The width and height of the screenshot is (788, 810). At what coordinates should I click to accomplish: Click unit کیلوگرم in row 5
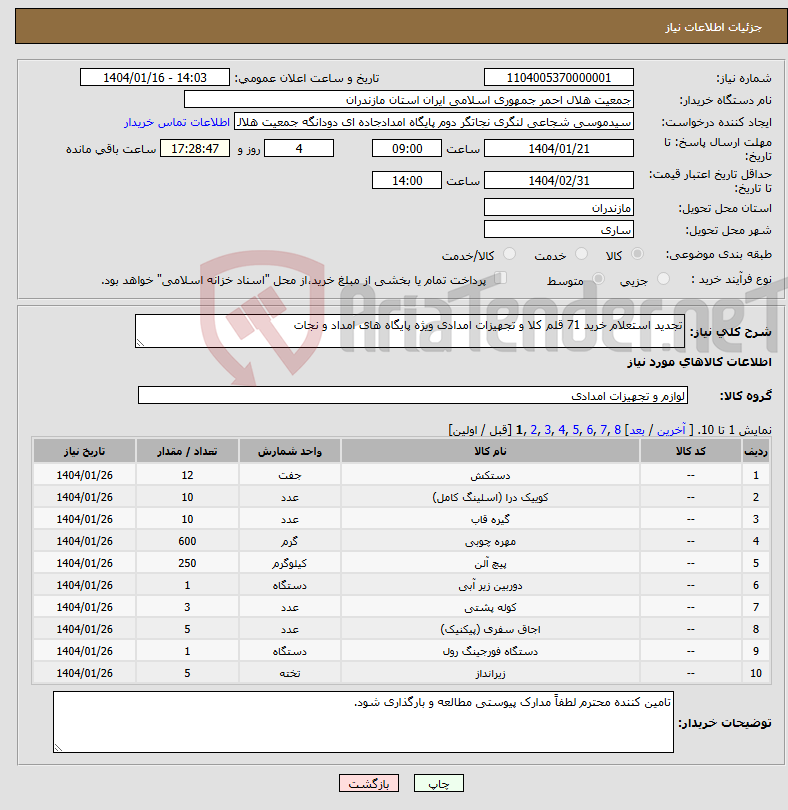(x=290, y=563)
